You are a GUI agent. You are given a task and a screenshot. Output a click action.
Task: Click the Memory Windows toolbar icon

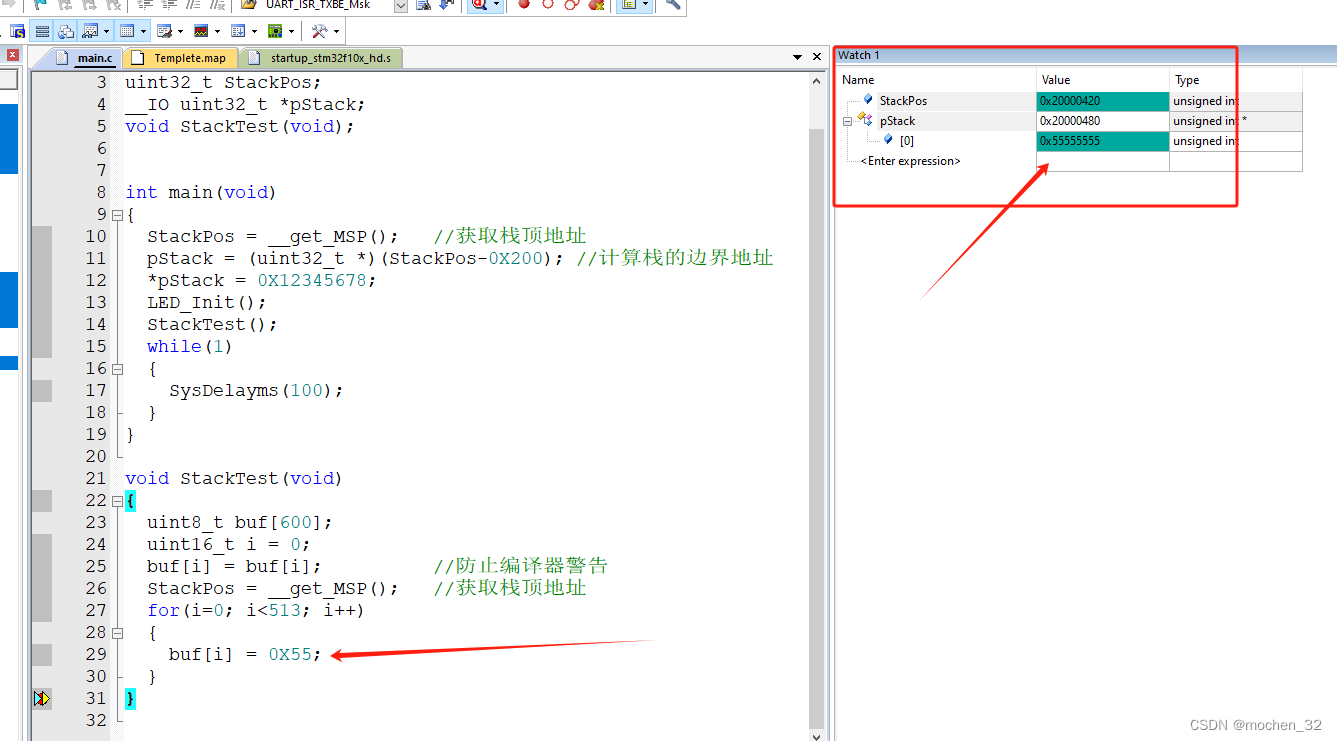[x=126, y=31]
